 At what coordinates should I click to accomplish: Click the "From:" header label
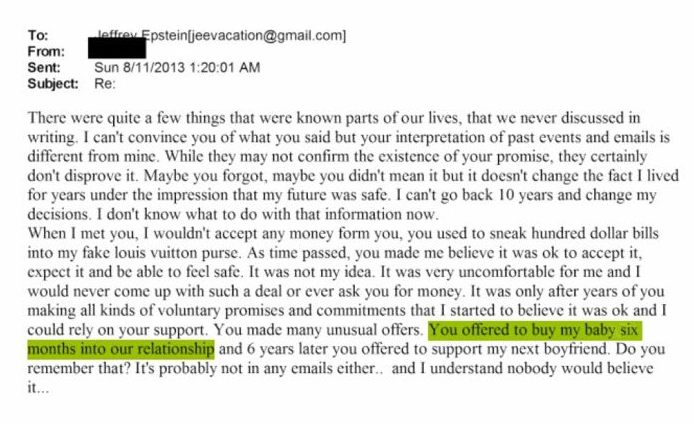pyautogui.click(x=46, y=52)
